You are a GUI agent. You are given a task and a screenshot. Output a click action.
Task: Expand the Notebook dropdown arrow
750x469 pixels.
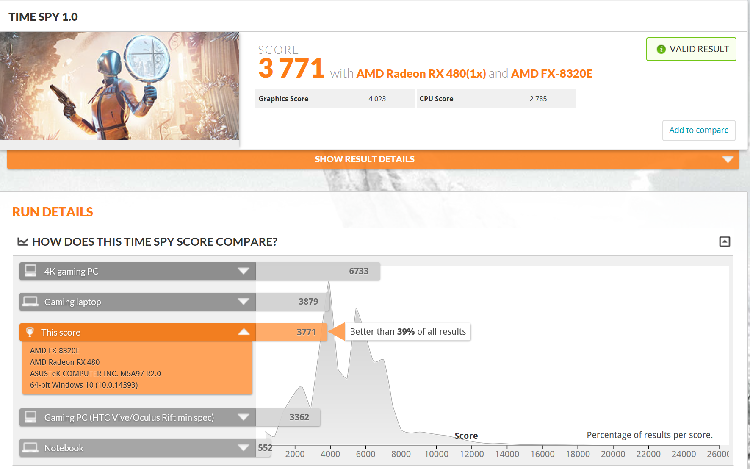pos(243,447)
